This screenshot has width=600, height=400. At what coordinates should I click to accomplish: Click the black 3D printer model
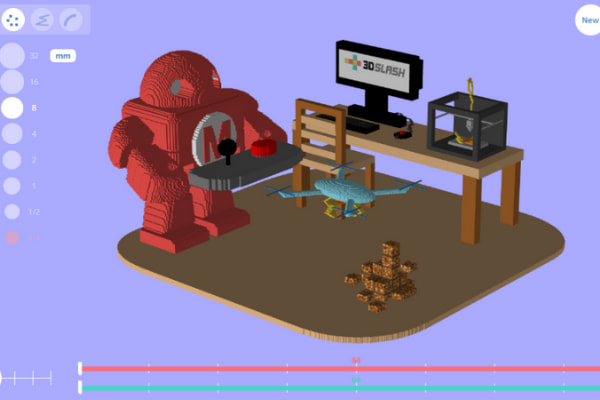[468, 124]
